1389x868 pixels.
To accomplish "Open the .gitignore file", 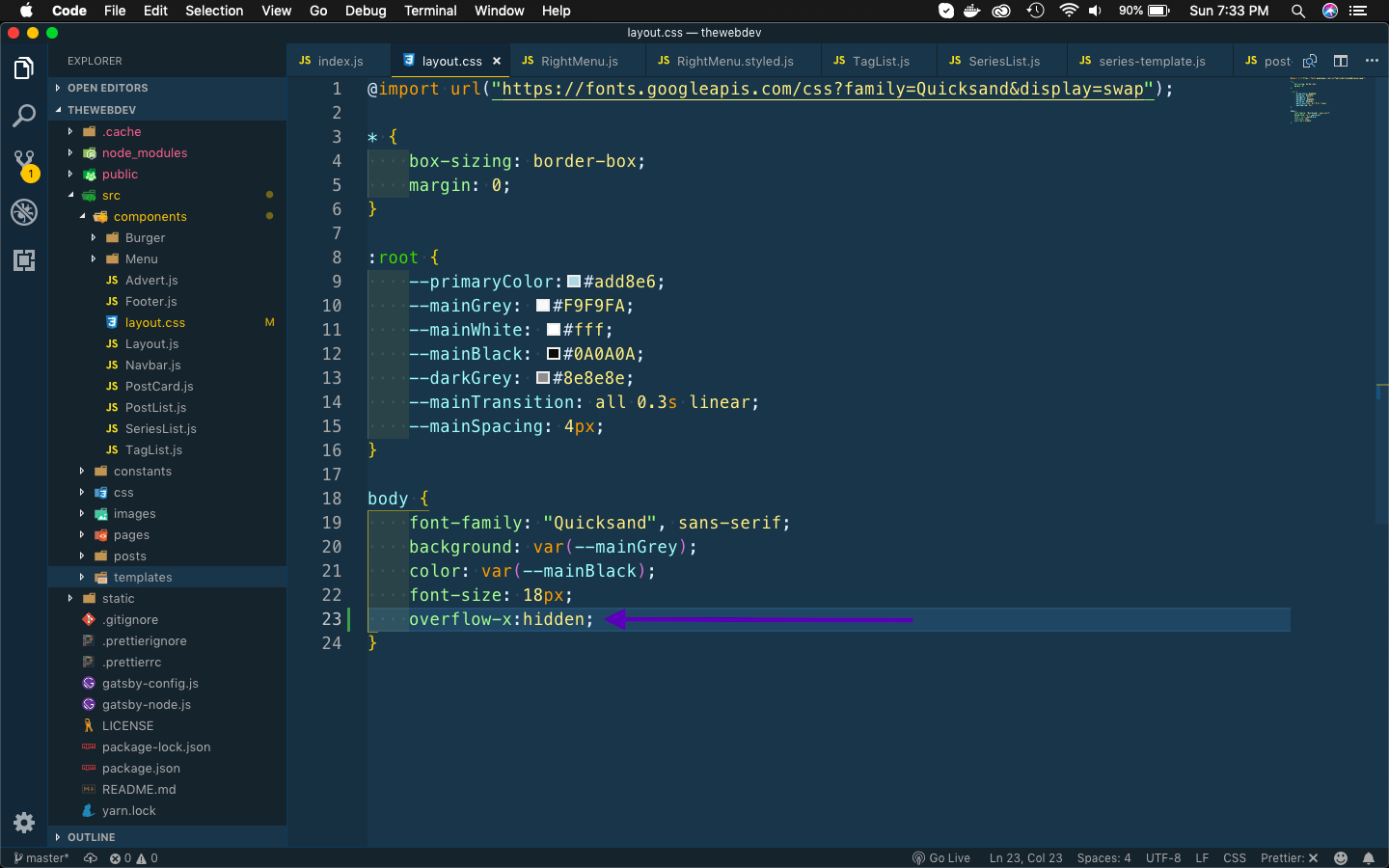I will pyautogui.click(x=167, y=620).
